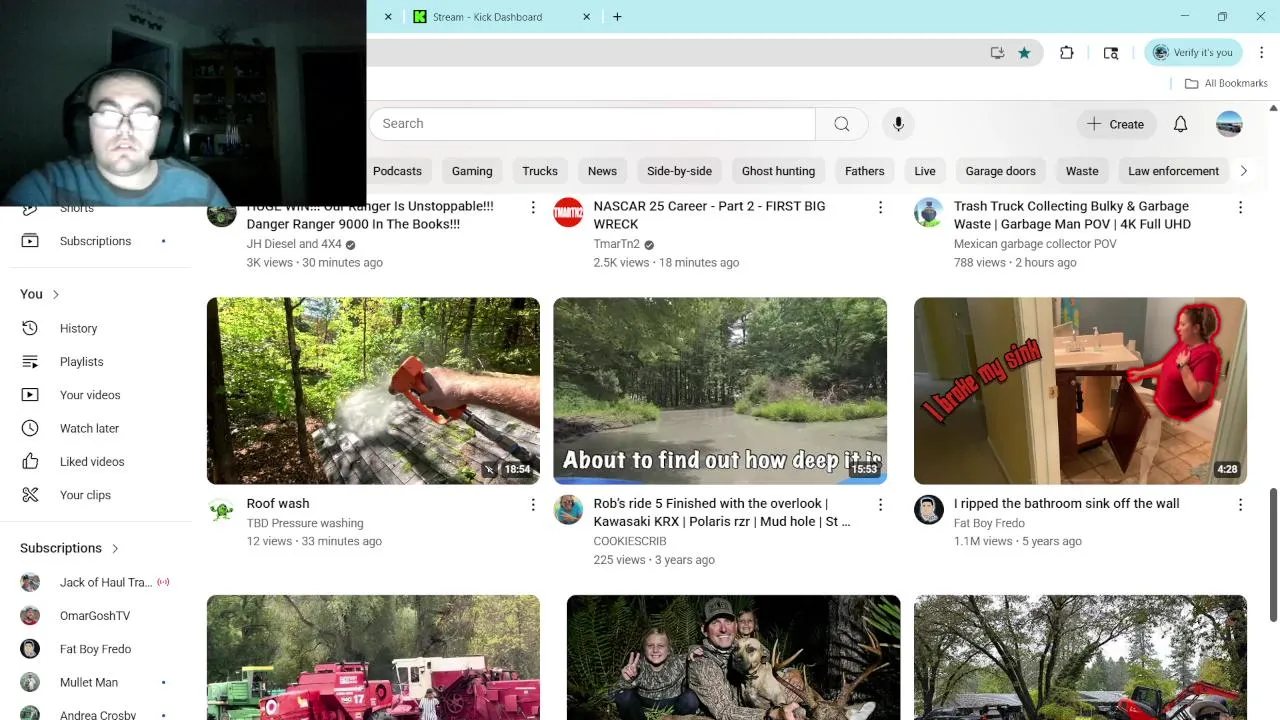Select the Fathers filter chip
Screen dimensions: 1280x720
(864, 171)
